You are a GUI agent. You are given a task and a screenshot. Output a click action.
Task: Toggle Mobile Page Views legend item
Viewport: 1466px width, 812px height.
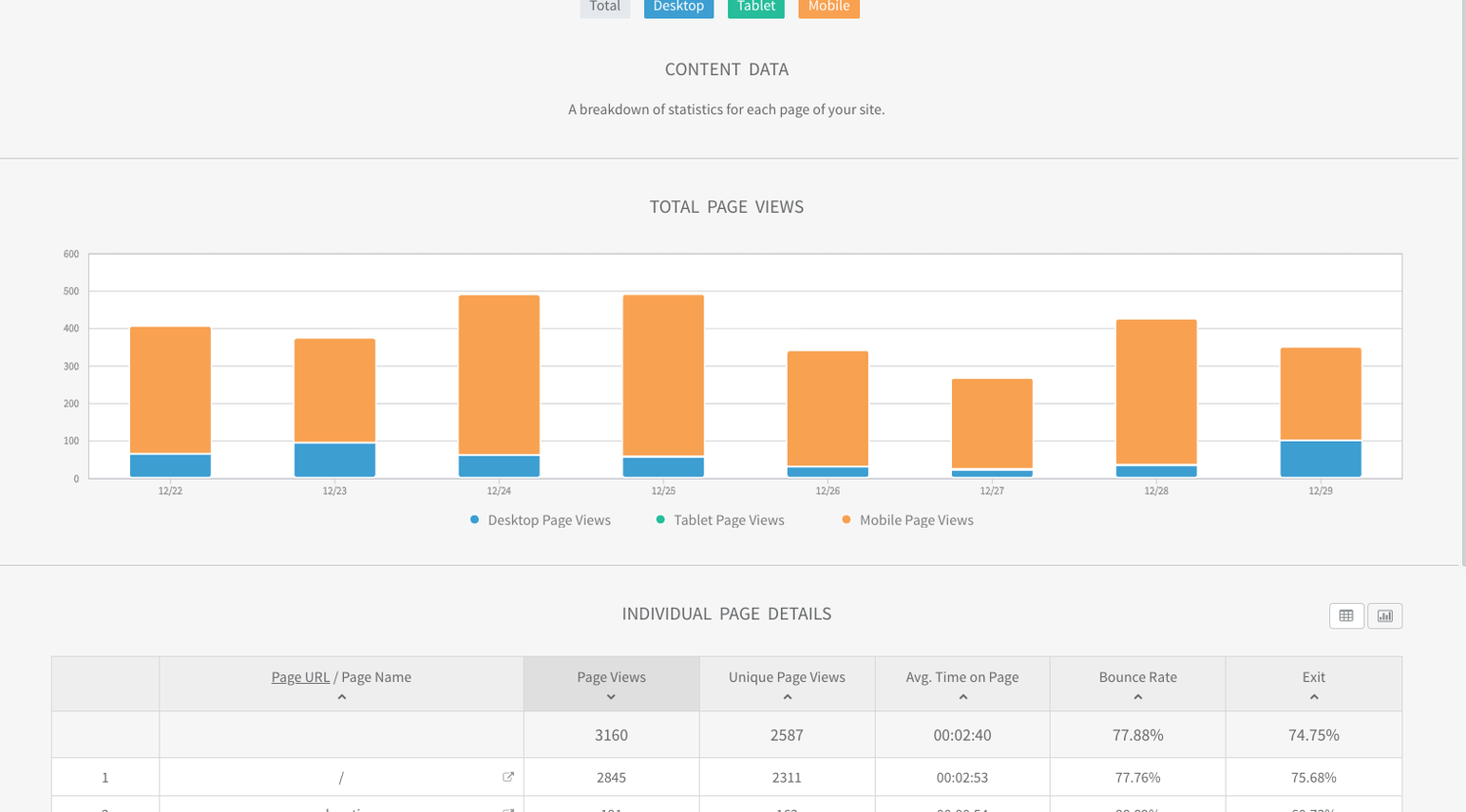click(908, 520)
